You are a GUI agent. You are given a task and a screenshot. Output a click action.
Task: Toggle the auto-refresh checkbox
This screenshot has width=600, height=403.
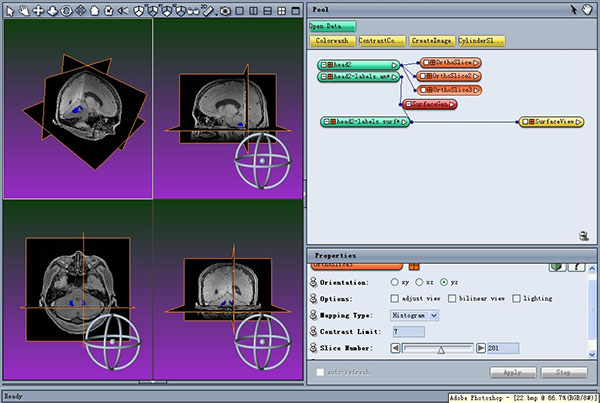320,372
